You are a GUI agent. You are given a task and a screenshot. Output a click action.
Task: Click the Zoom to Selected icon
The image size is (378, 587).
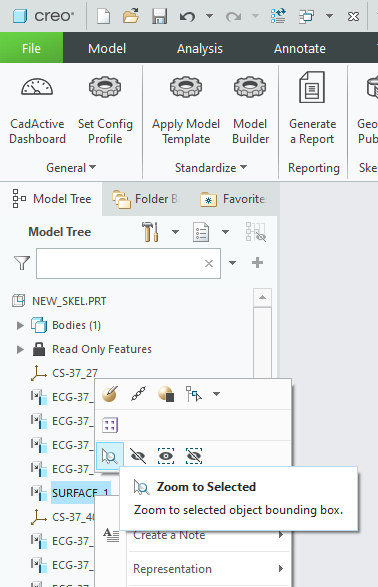pos(110,456)
